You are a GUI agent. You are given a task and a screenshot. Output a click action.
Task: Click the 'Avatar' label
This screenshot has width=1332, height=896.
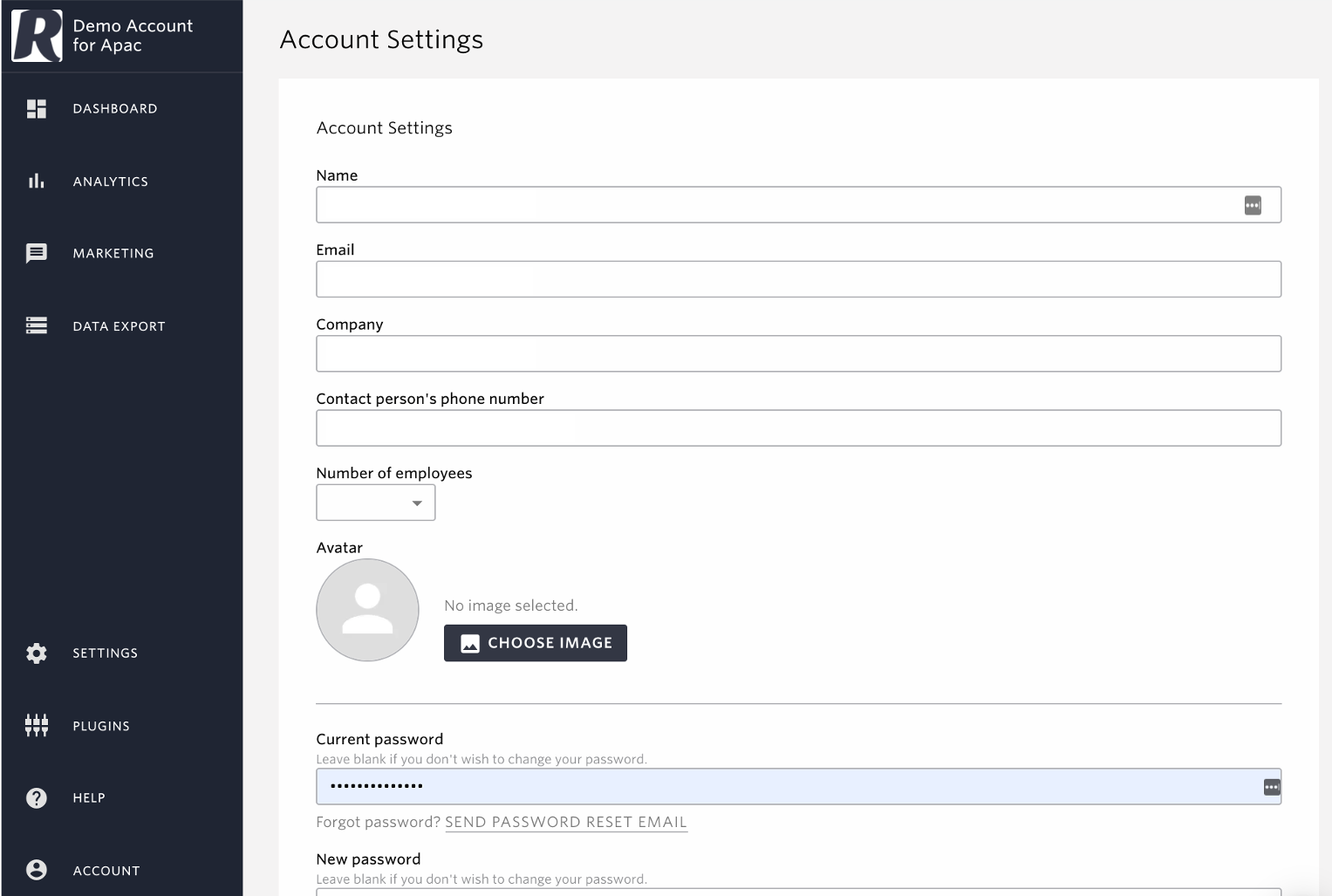coord(339,548)
